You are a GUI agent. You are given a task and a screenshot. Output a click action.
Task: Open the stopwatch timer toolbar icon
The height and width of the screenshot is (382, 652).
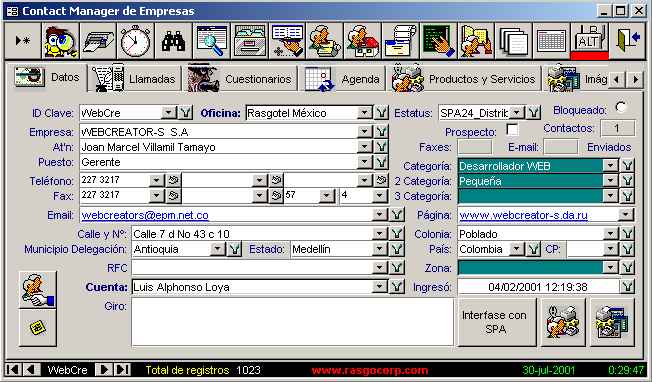point(136,41)
